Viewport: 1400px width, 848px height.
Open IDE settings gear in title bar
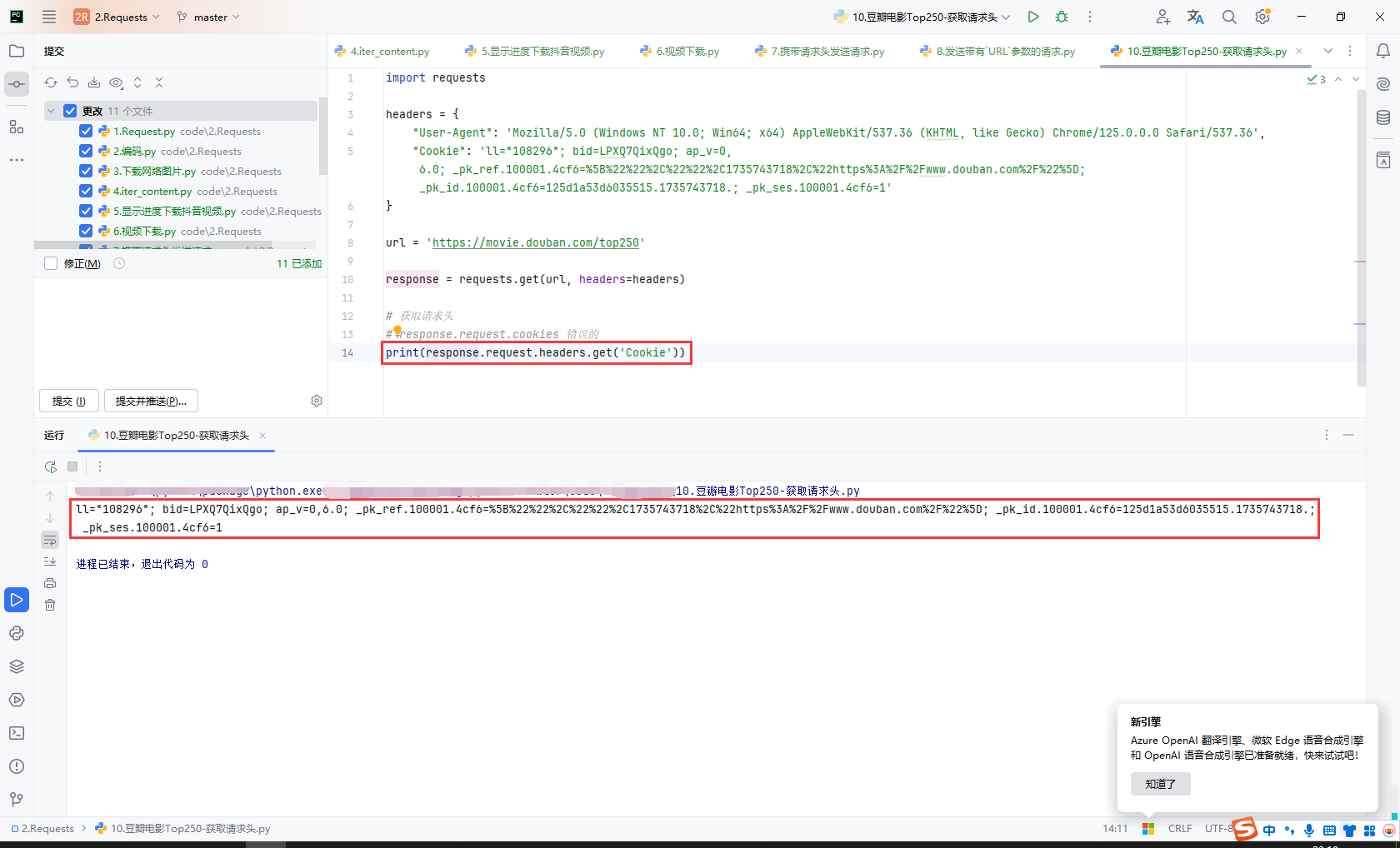[1262, 17]
